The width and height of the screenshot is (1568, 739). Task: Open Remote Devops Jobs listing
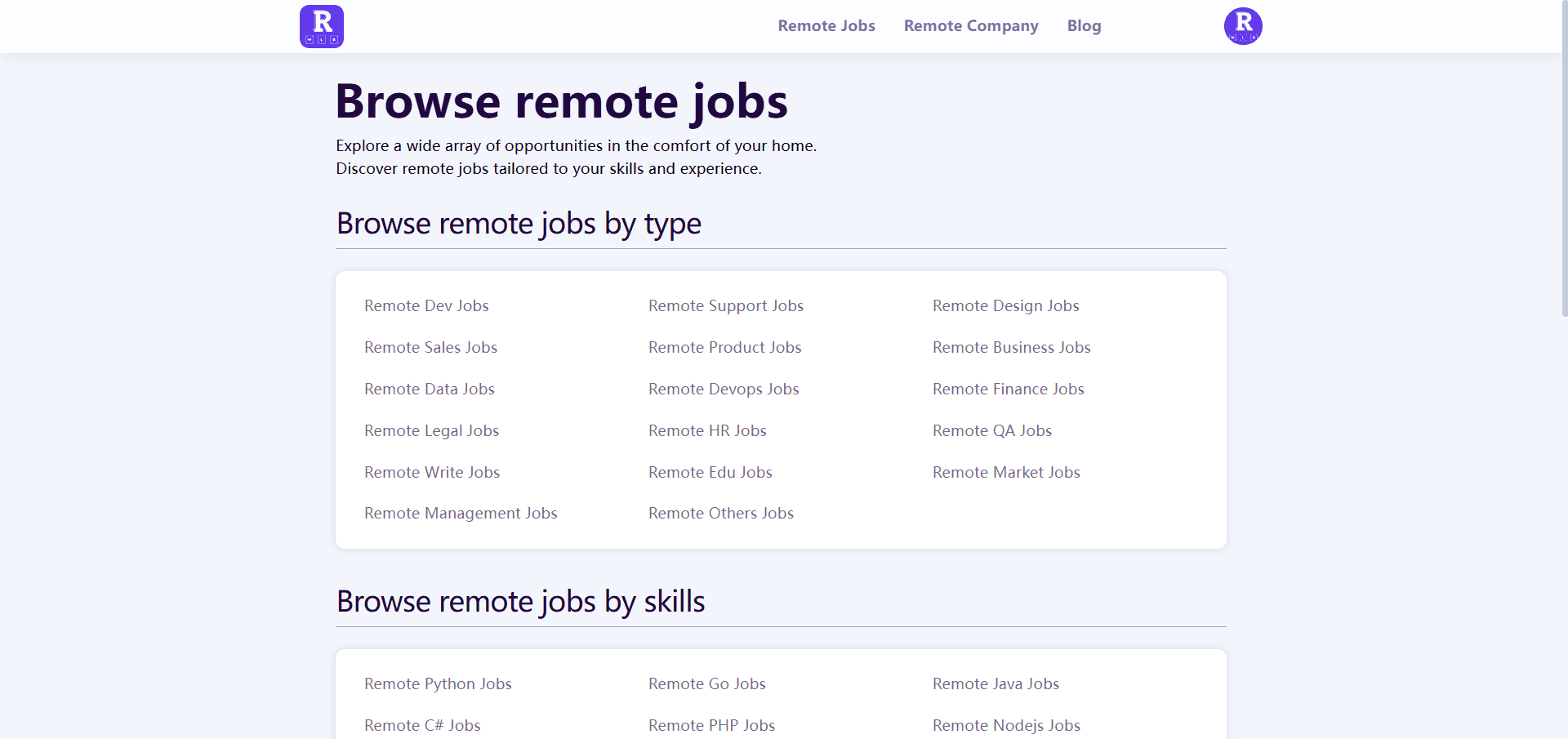coord(724,389)
